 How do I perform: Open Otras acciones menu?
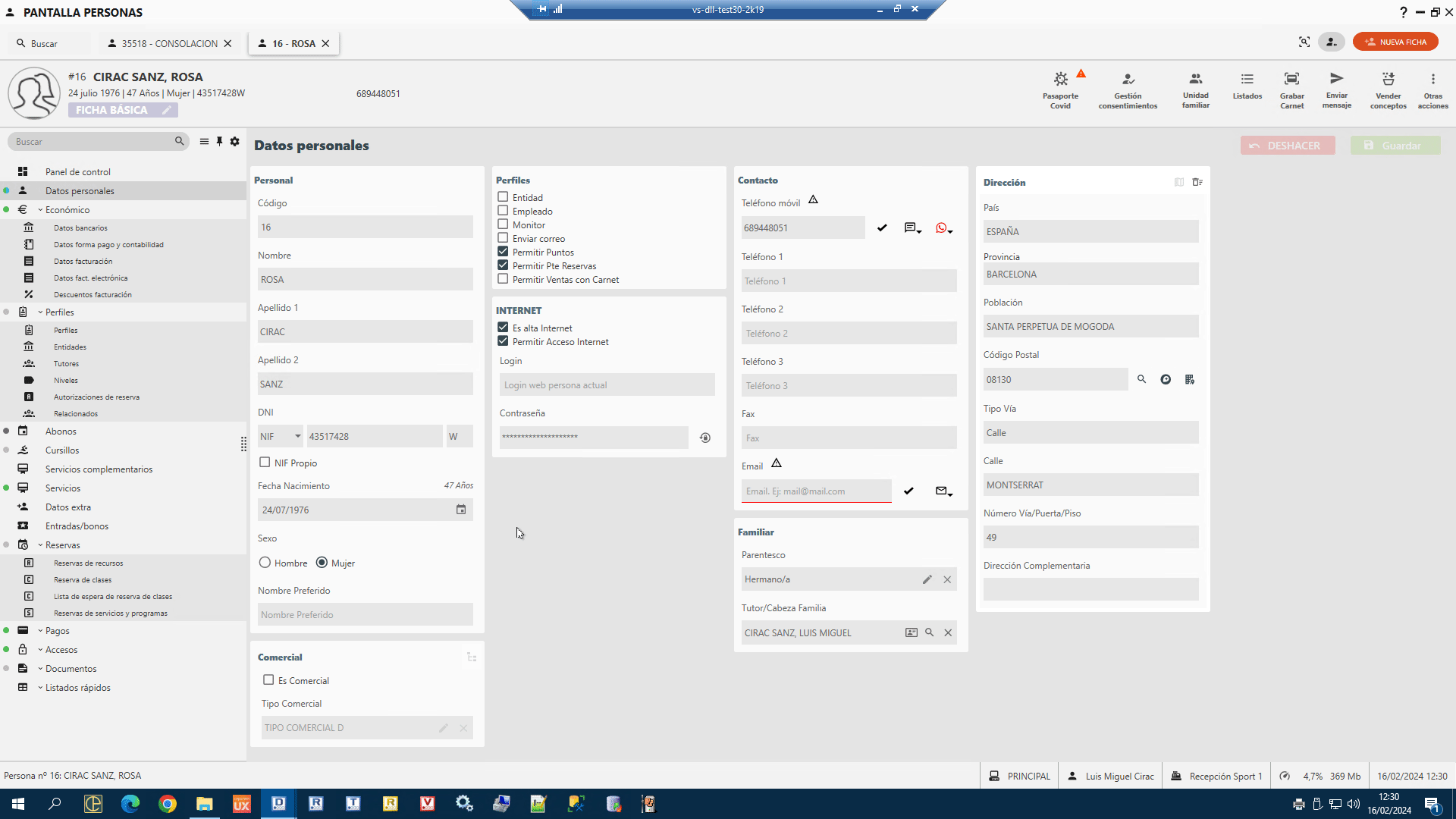[x=1432, y=89]
